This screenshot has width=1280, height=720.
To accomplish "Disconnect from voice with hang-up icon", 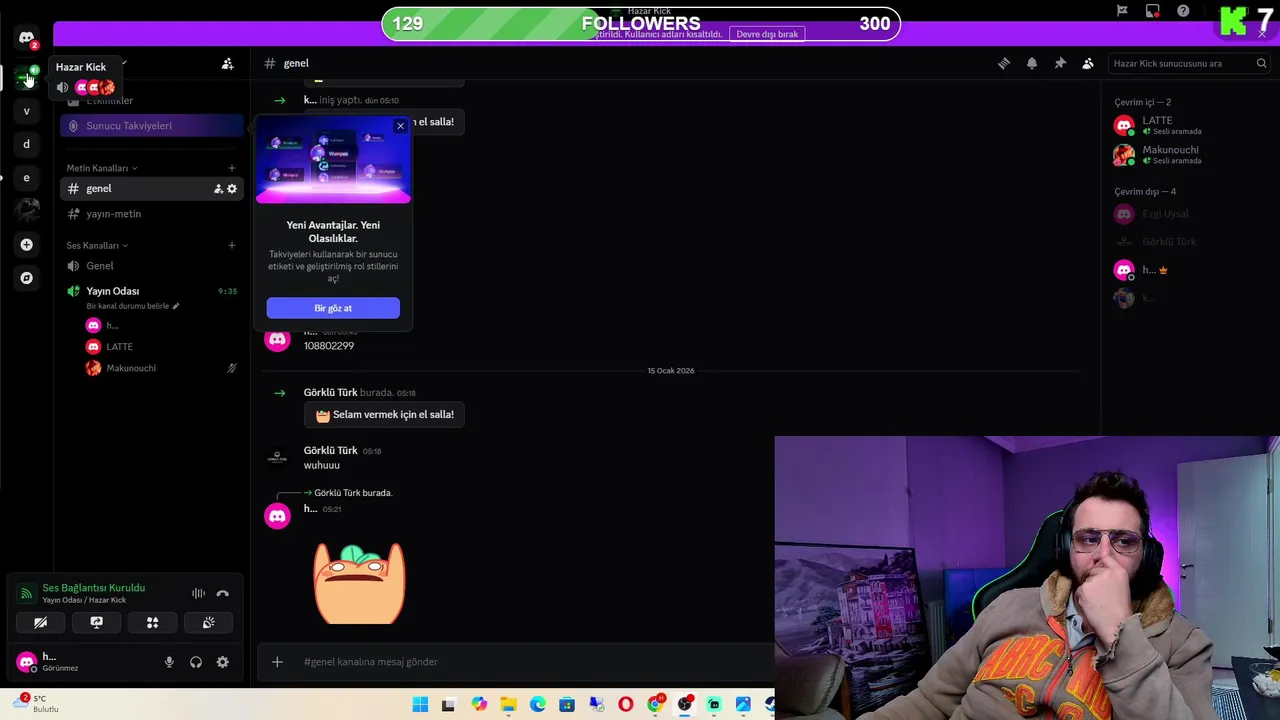I will point(223,594).
